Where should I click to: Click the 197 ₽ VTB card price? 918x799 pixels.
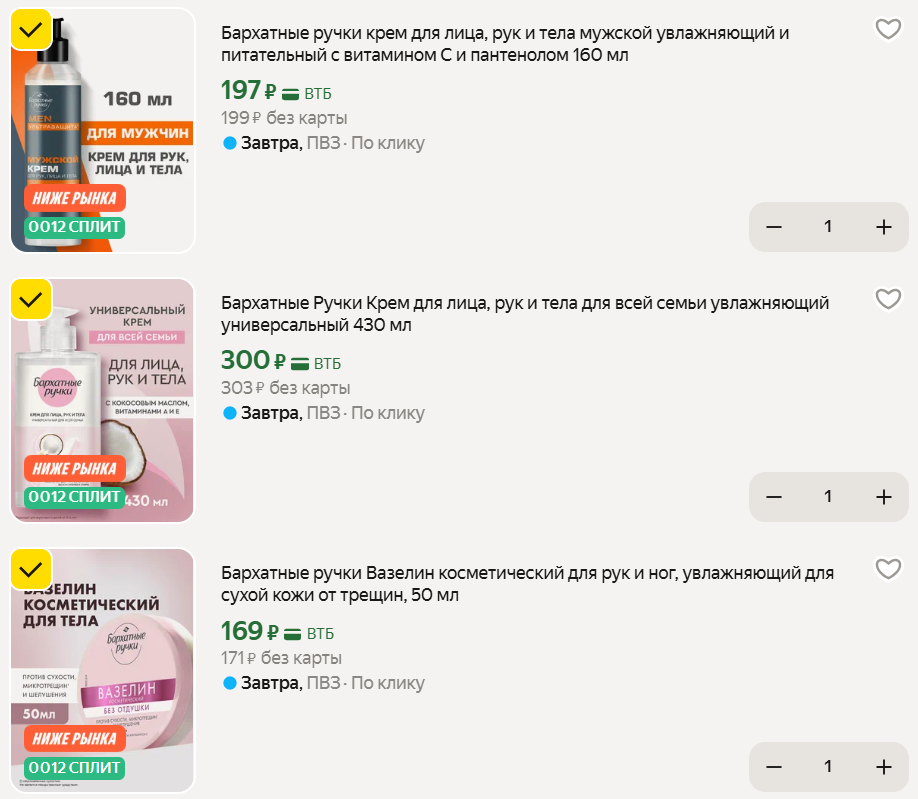pos(275,91)
